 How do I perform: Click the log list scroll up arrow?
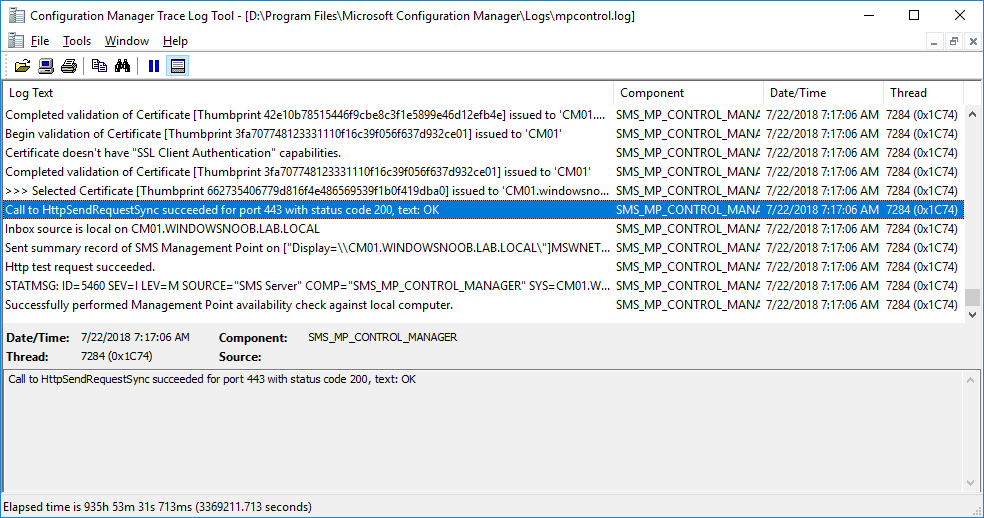tap(973, 114)
